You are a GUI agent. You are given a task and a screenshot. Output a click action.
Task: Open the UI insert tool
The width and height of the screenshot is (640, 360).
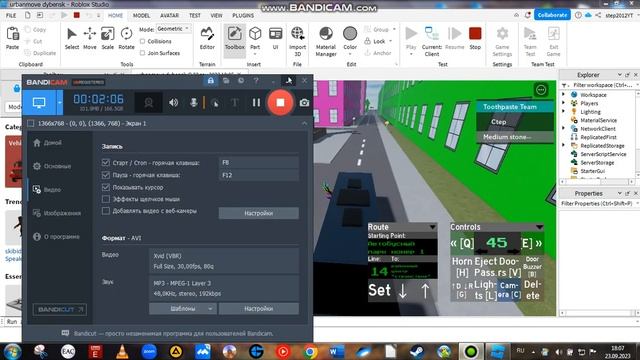pos(276,38)
